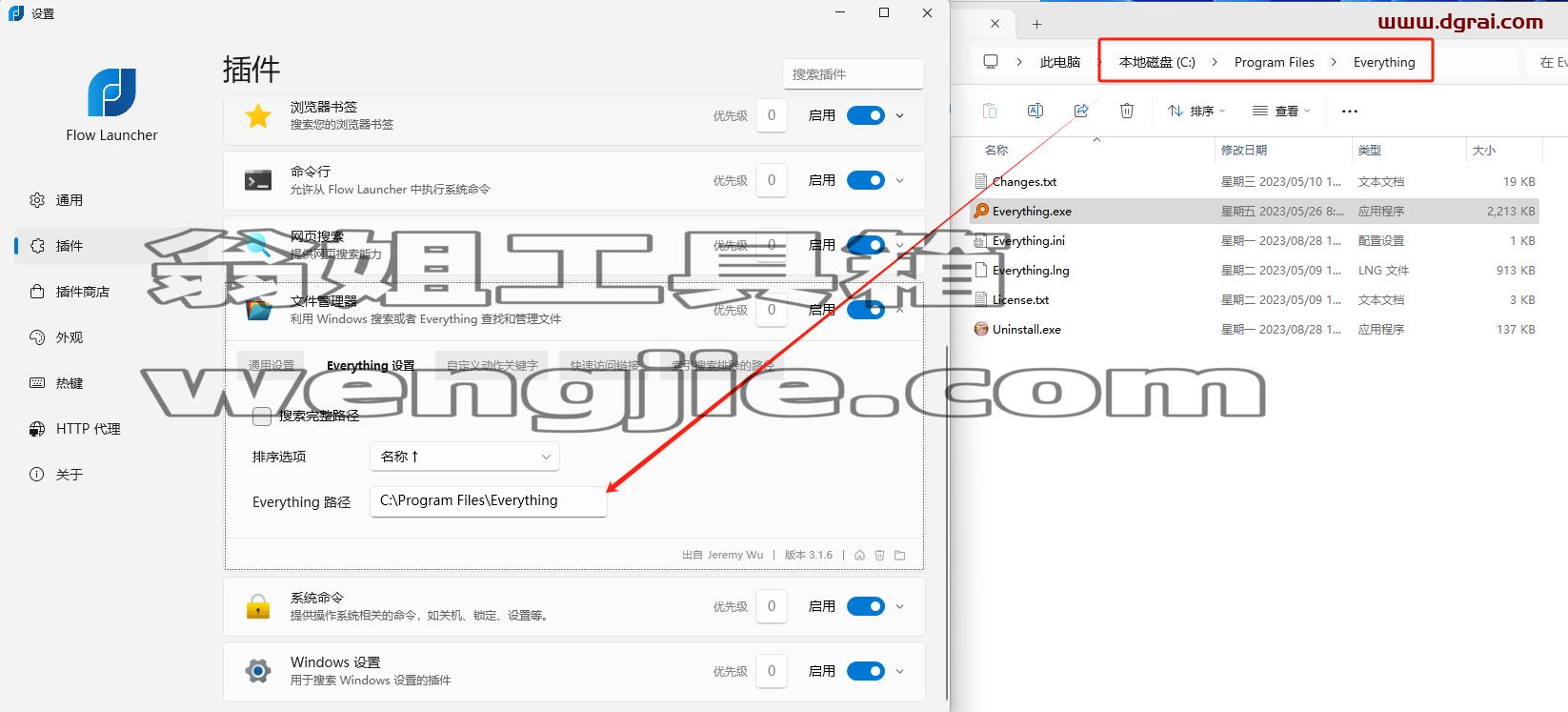Expand the 命令行 plugin card chevron
Image resolution: width=1568 pixels, height=712 pixels.
coord(900,180)
